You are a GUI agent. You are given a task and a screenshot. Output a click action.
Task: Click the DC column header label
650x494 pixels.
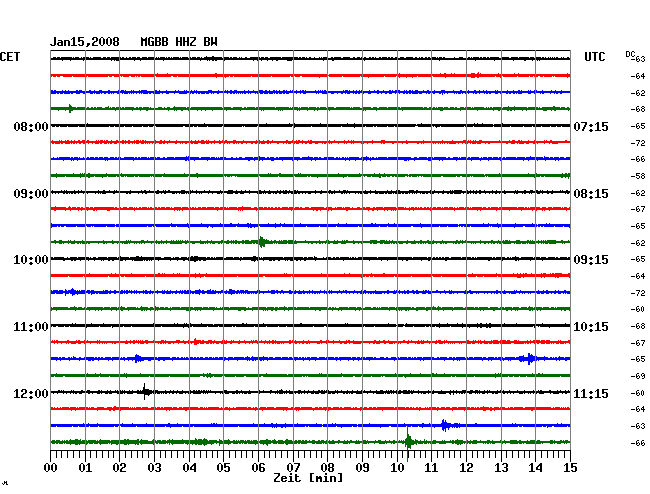tap(630, 54)
